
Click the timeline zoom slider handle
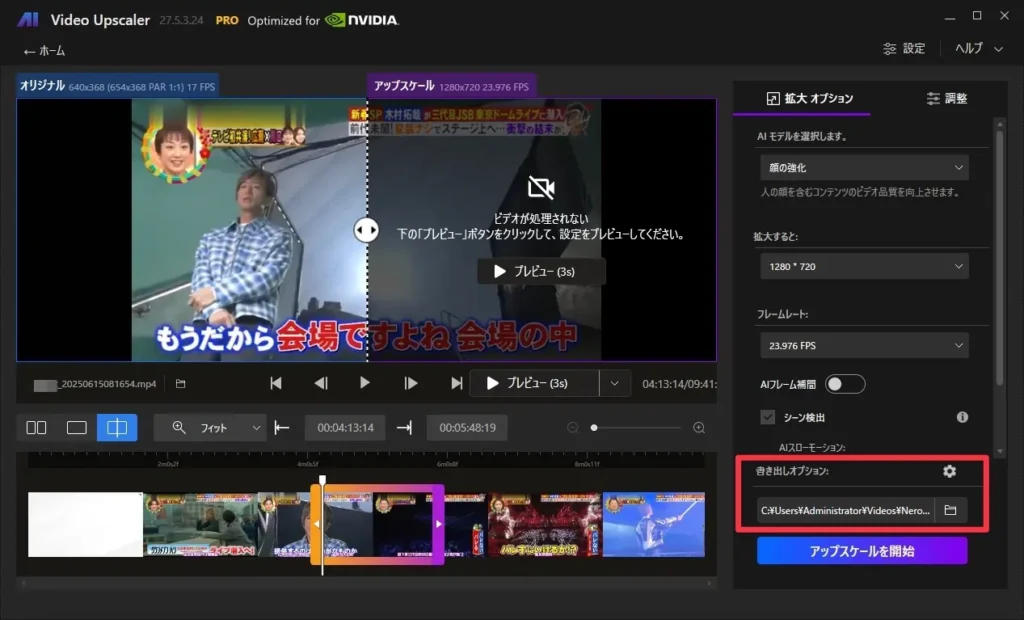pos(594,428)
